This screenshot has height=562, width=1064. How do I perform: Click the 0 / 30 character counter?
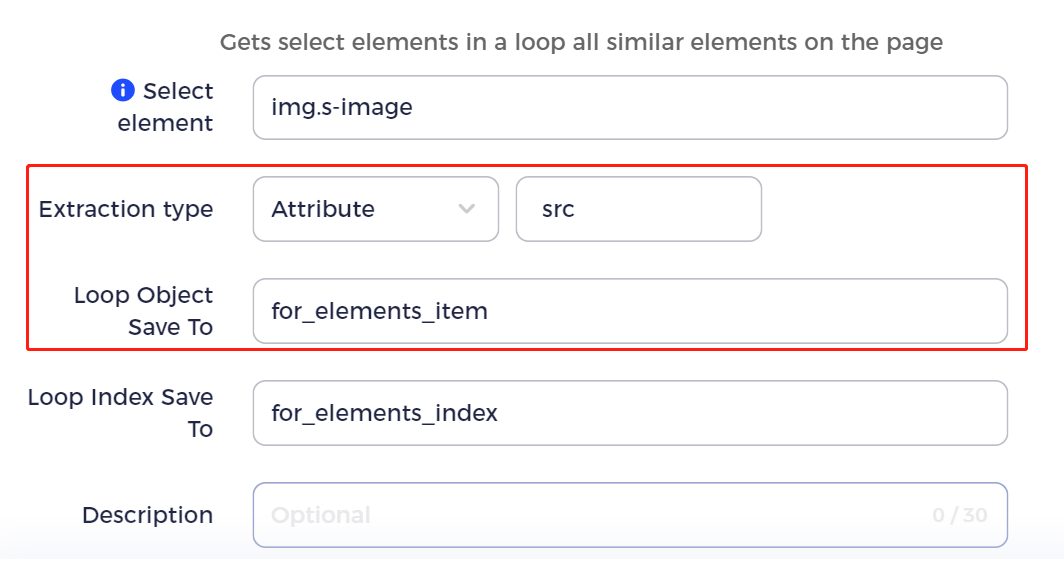click(x=959, y=515)
